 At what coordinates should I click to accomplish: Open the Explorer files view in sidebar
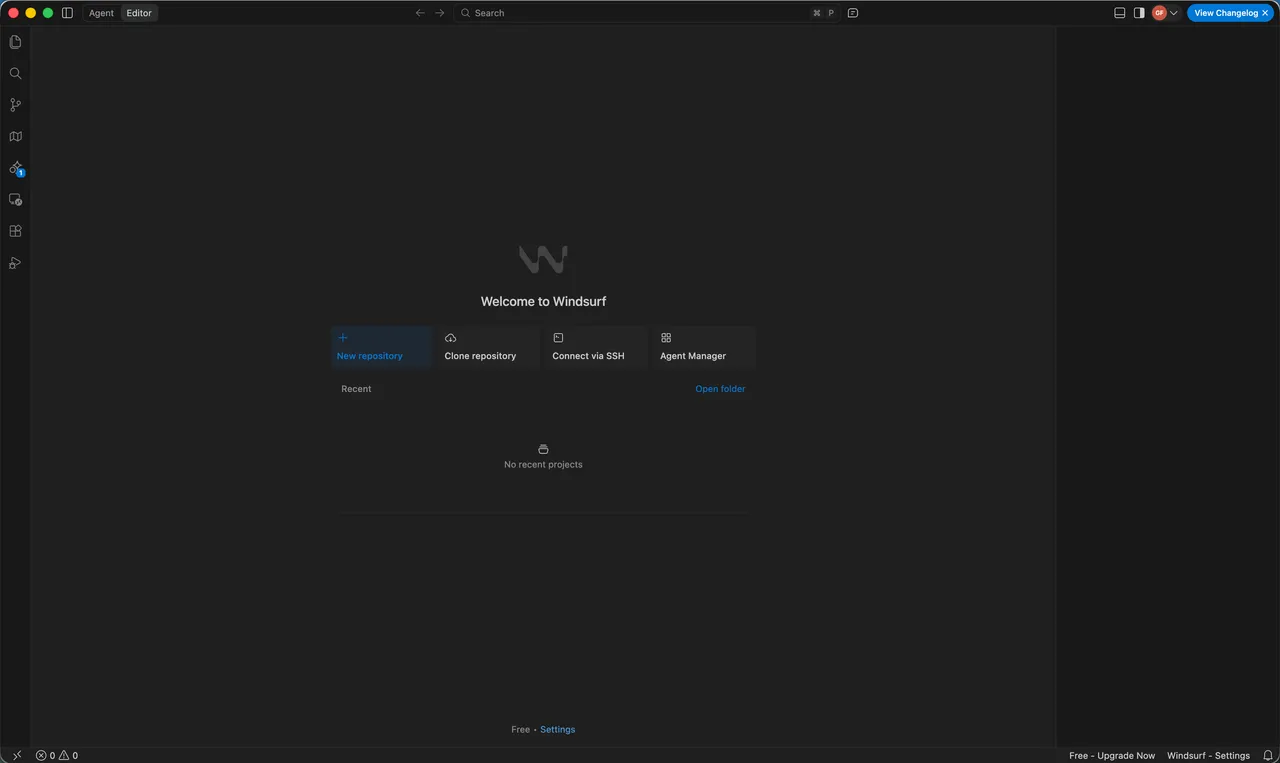click(15, 42)
